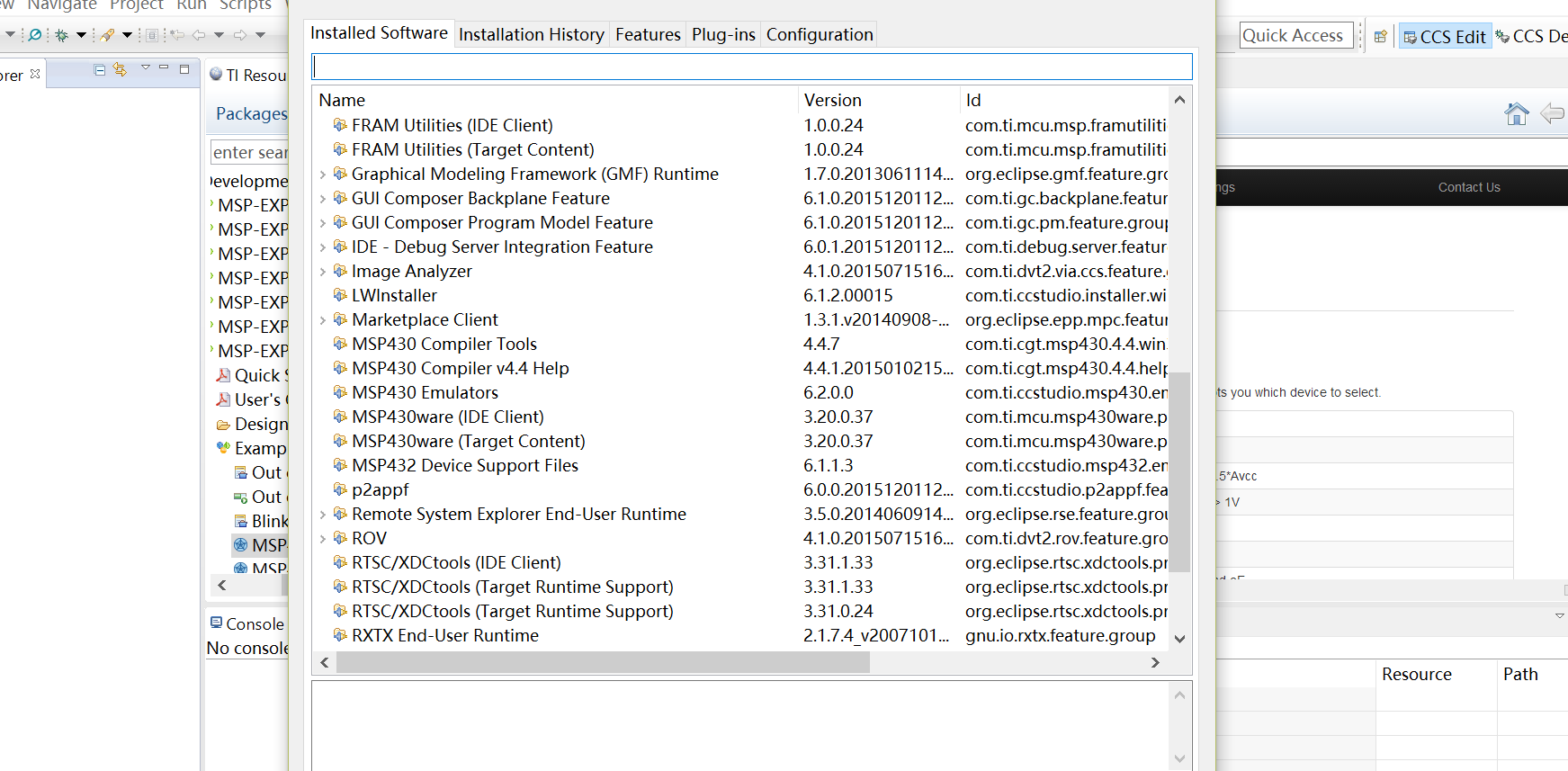Expand Graphical Modeling Framework (GMF) Runtime
The height and width of the screenshot is (771, 1568).
point(323,174)
